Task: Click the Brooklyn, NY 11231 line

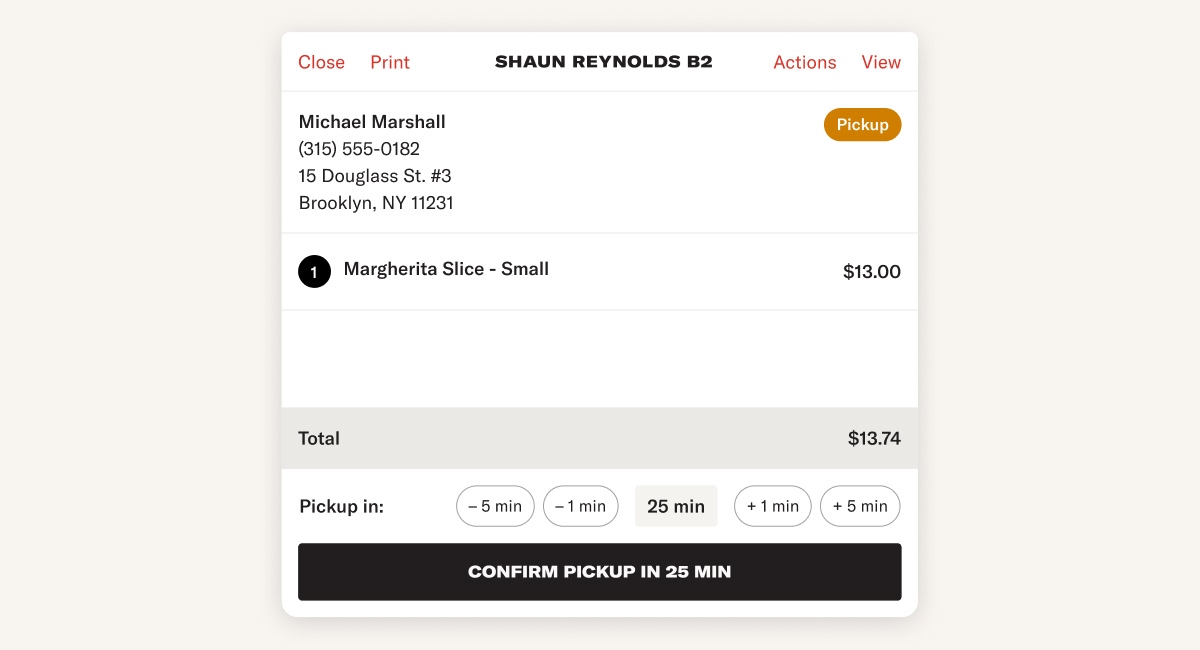Action: 376,203
